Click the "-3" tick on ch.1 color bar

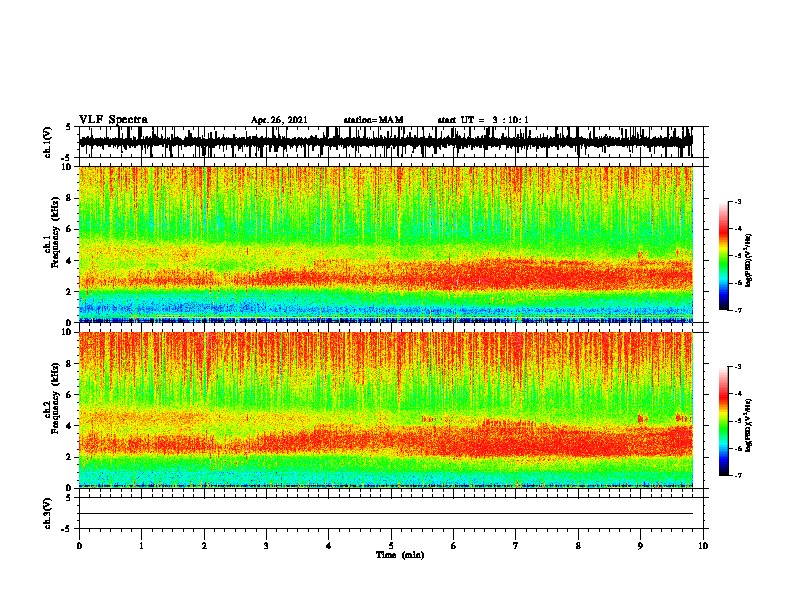click(x=738, y=201)
